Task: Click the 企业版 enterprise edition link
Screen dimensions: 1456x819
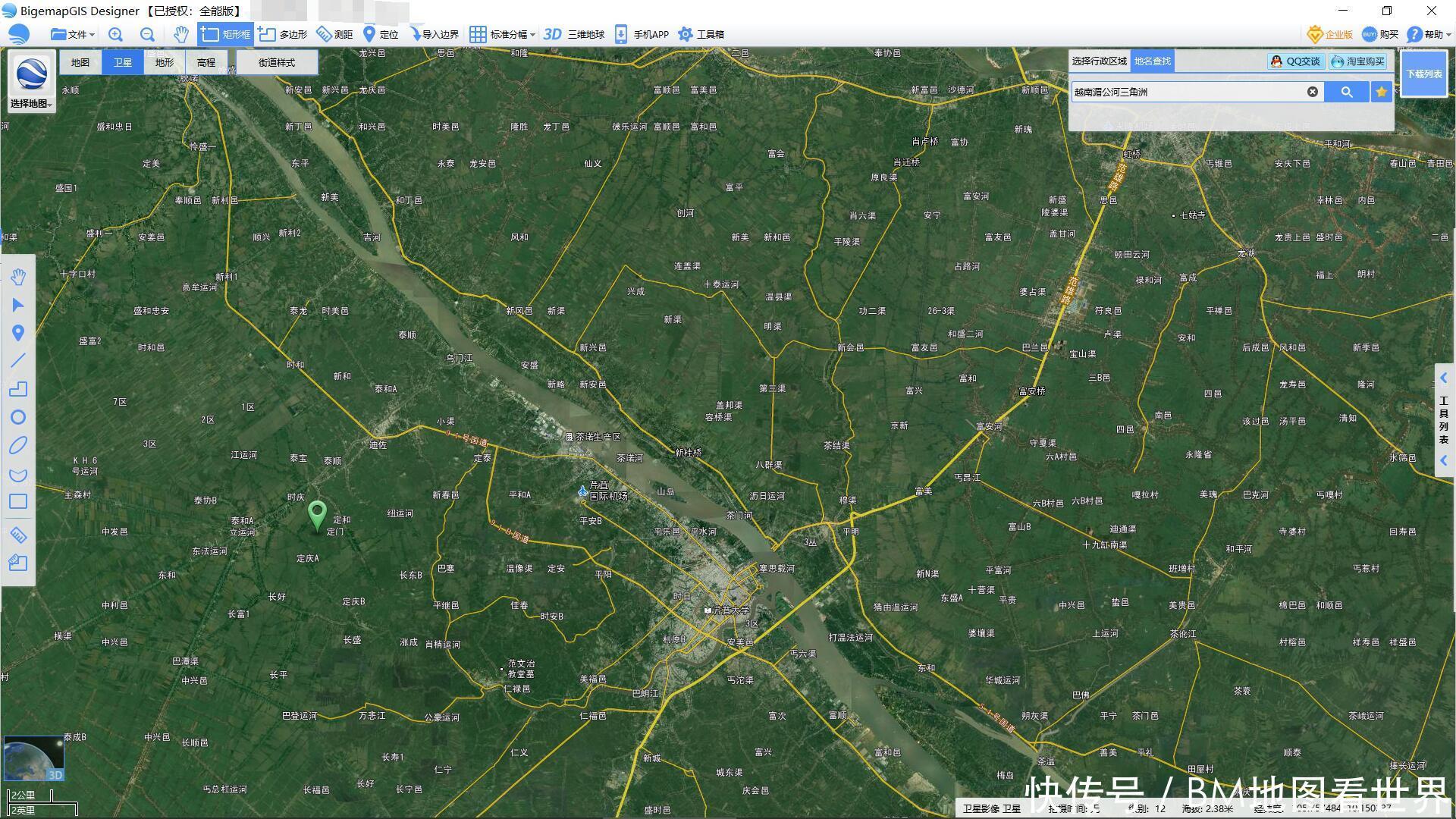Action: click(1331, 34)
